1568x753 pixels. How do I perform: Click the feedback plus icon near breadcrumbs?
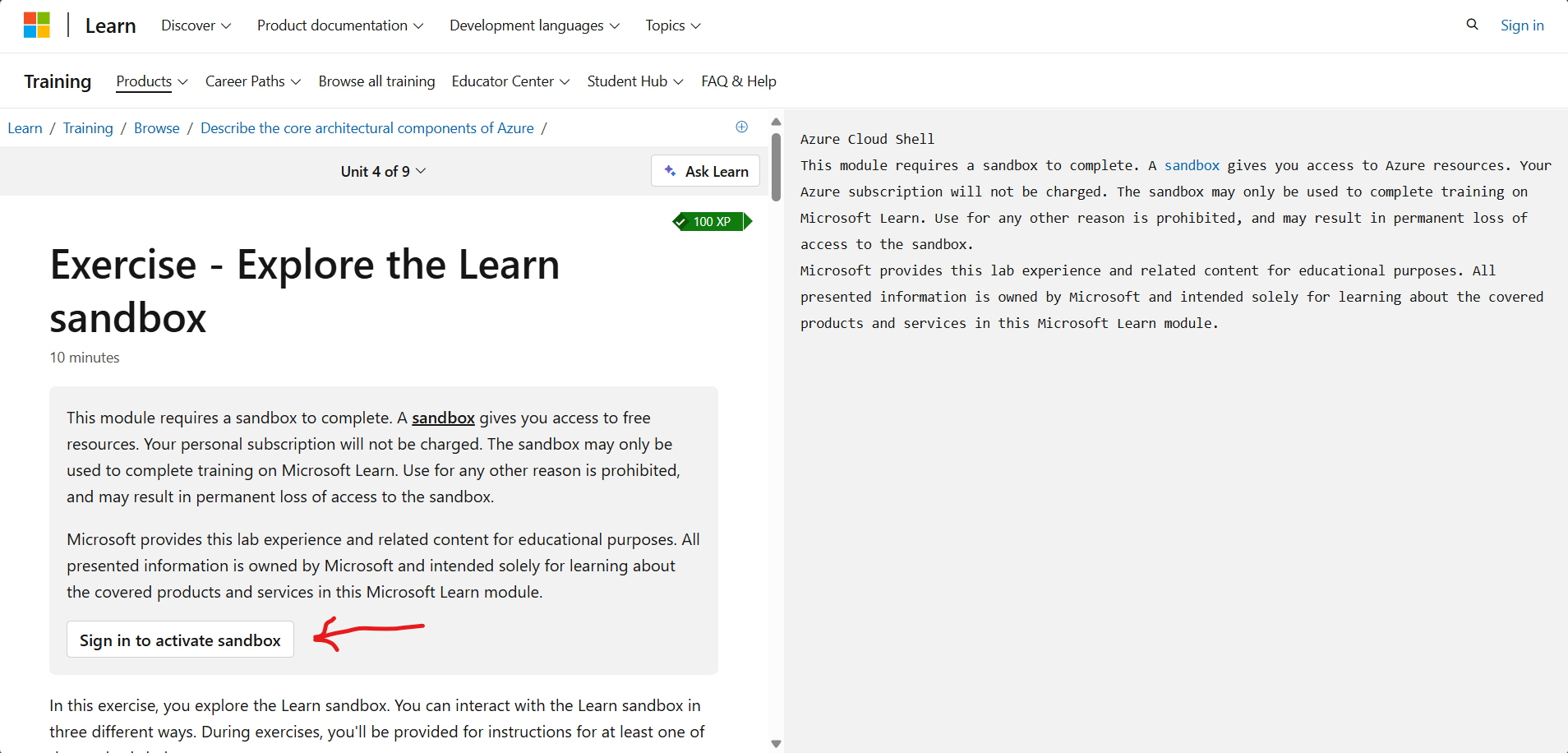point(741,127)
